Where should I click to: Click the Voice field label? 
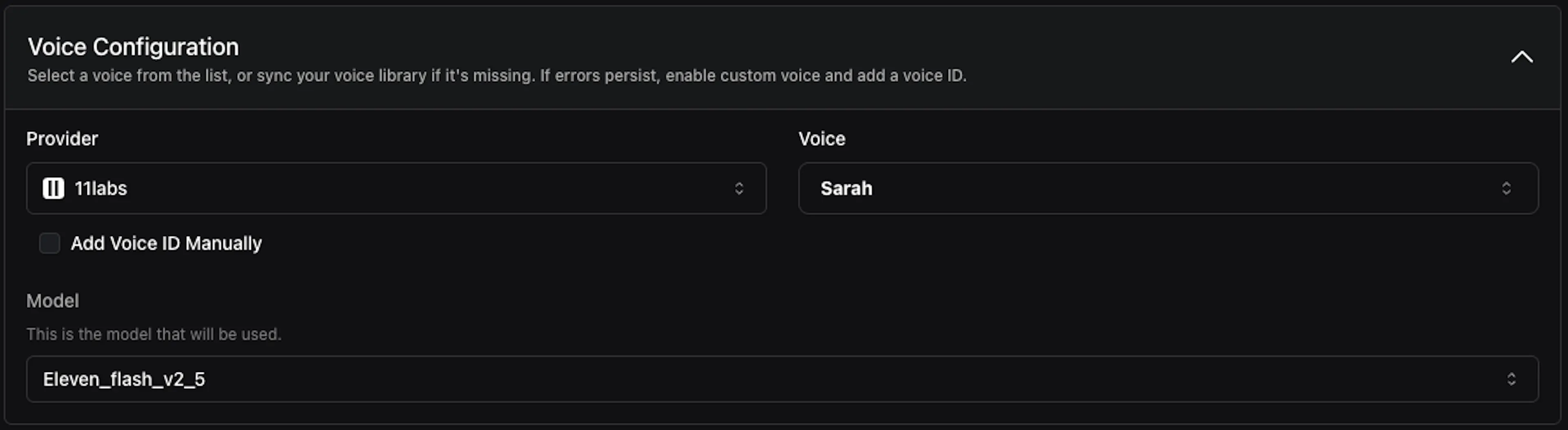pyautogui.click(x=822, y=139)
